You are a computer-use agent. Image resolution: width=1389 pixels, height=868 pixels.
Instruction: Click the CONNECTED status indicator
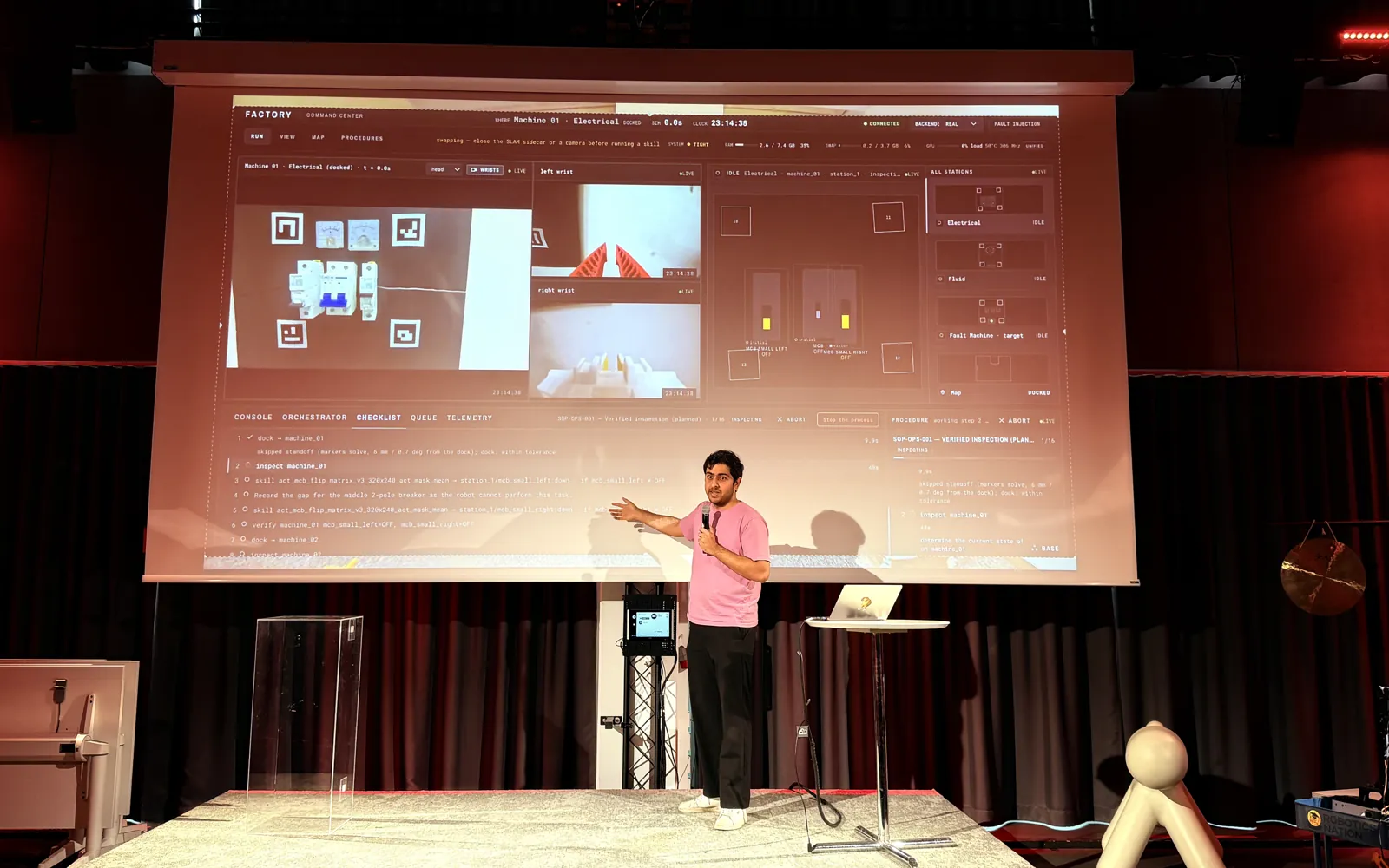[x=881, y=123]
